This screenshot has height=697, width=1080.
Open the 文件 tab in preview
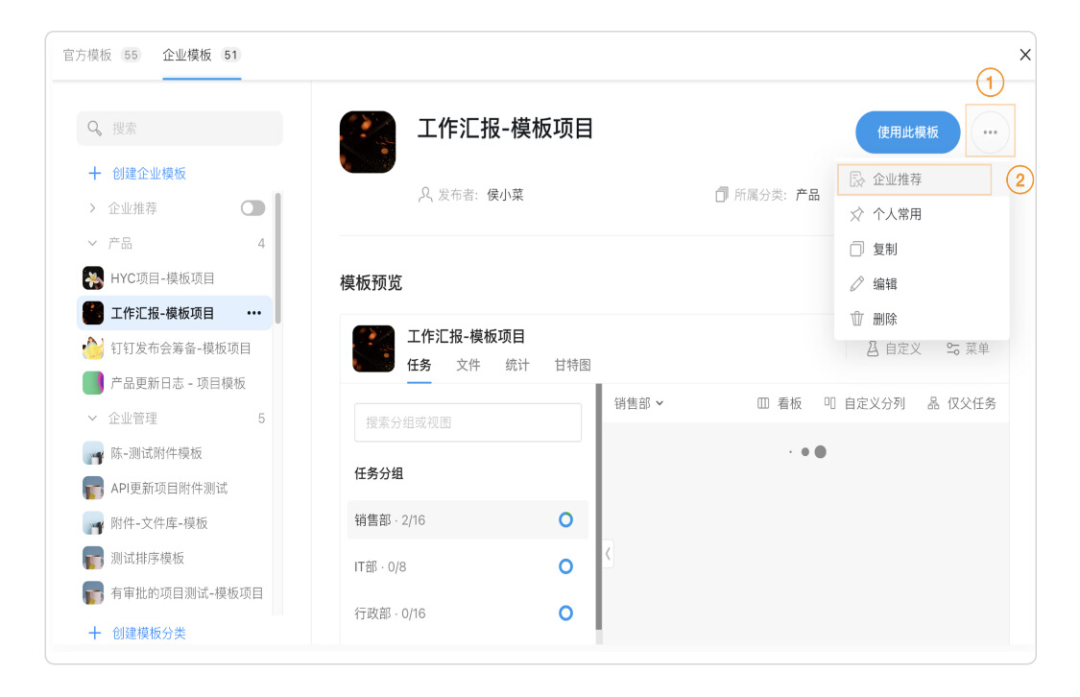tap(468, 365)
